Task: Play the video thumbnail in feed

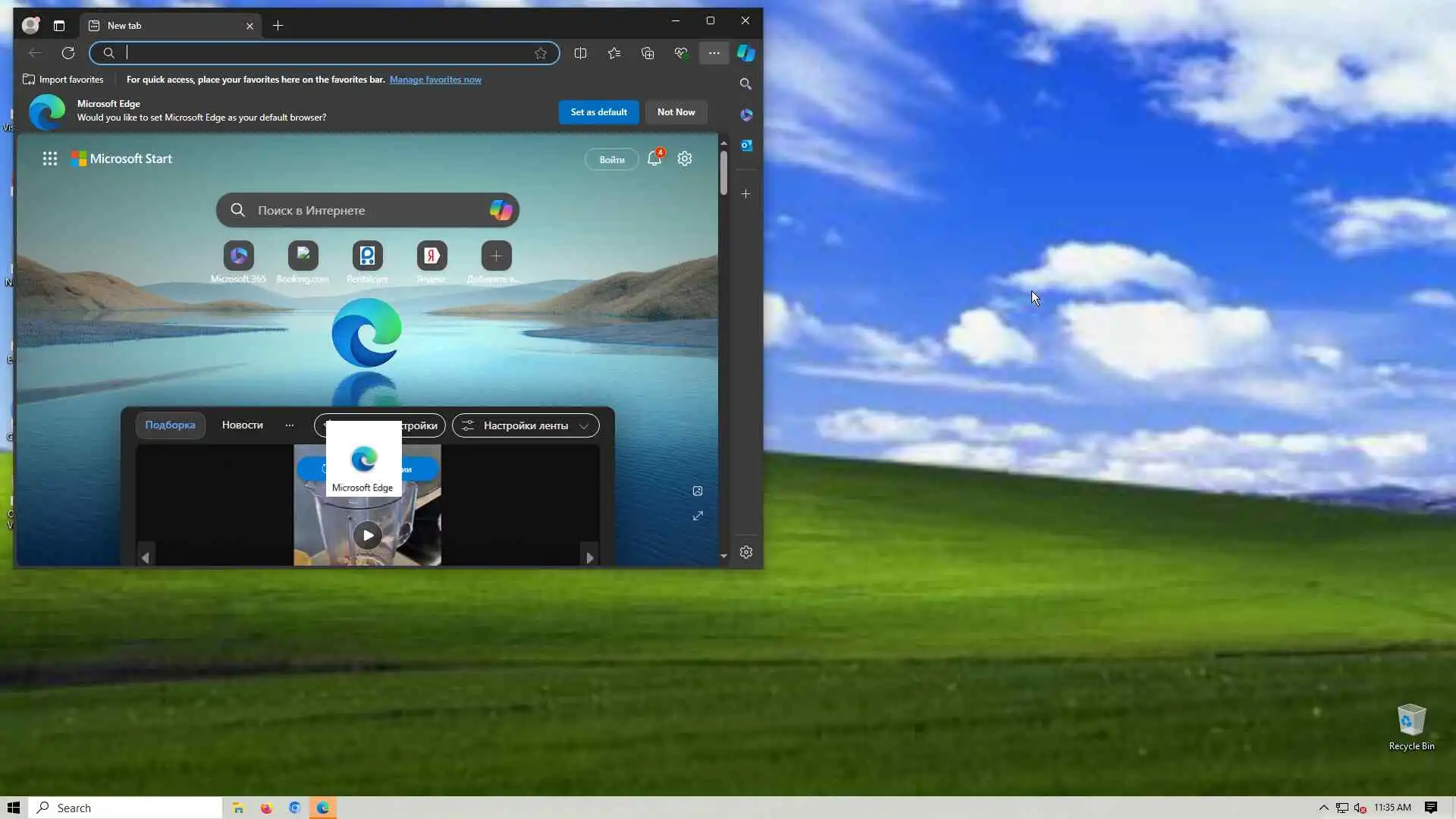Action: (x=368, y=535)
